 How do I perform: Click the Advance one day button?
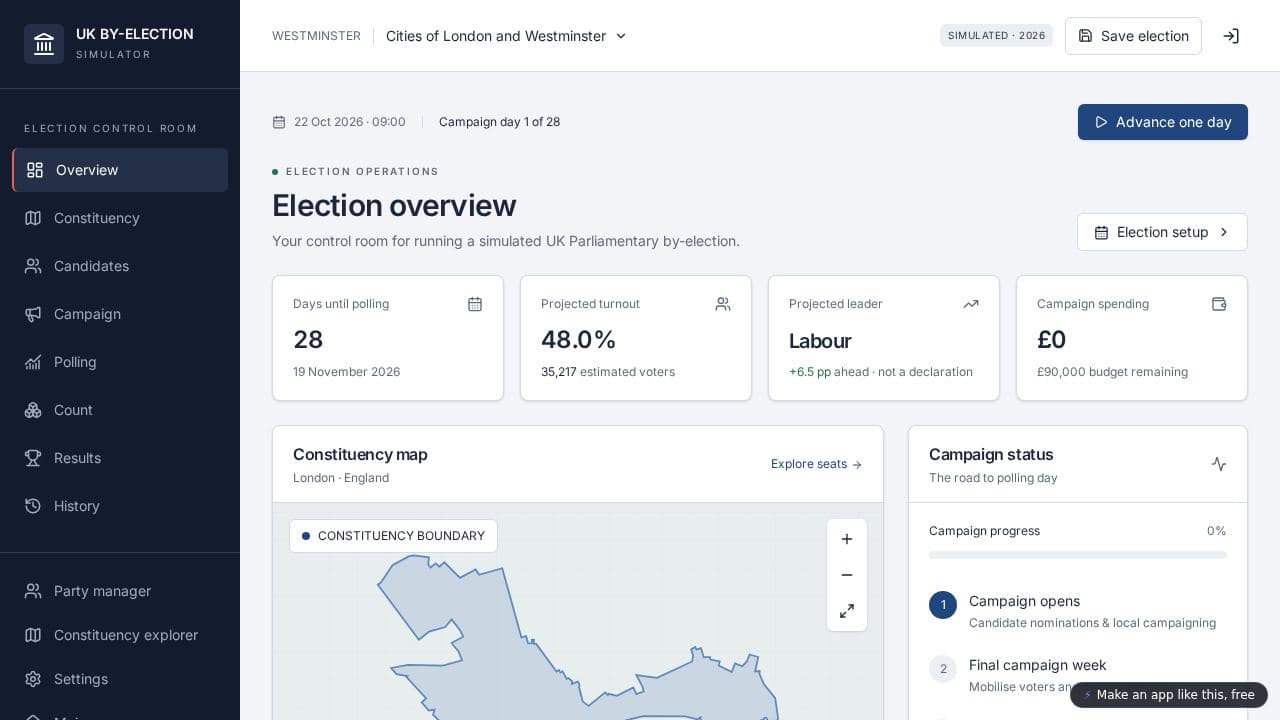point(1163,122)
